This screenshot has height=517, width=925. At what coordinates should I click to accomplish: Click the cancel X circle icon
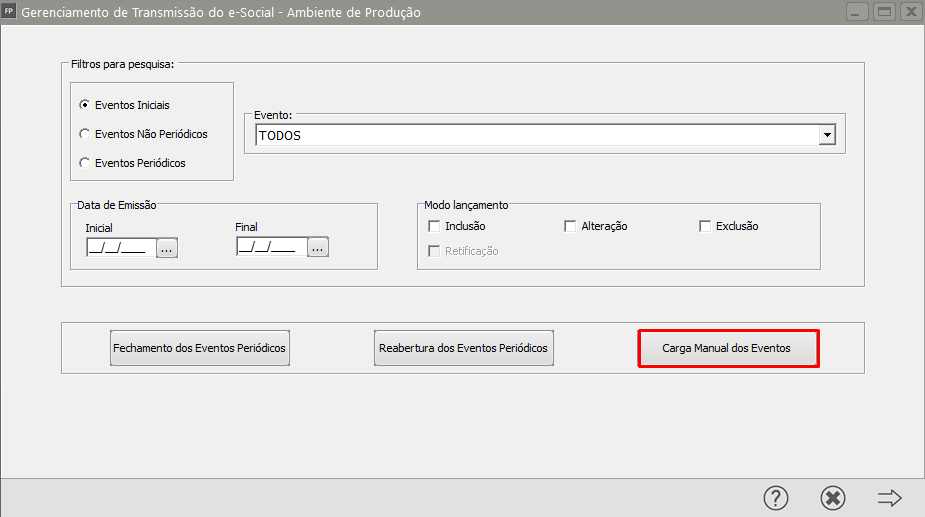pos(832,498)
